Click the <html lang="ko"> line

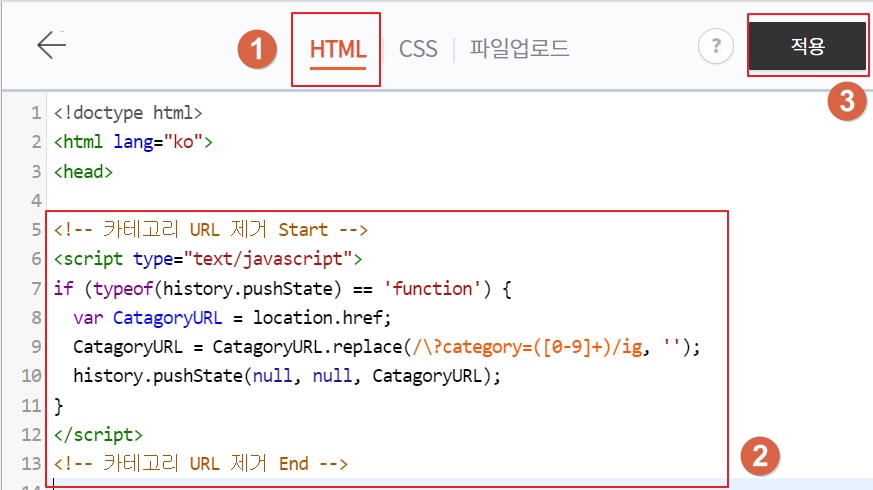[133, 142]
